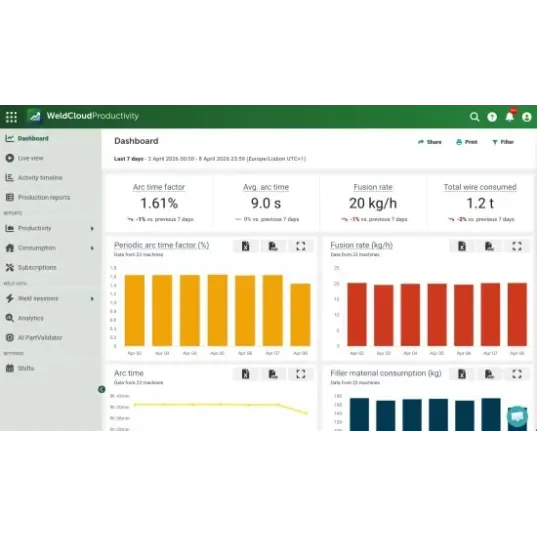Open the Filter button
This screenshot has width=537, height=537.
pos(503,142)
